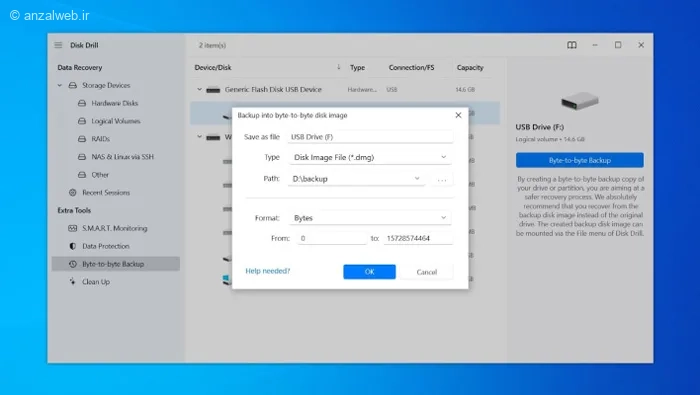The width and height of the screenshot is (700, 395).
Task: Collapse the Storage Devices tree
Action: tap(59, 85)
